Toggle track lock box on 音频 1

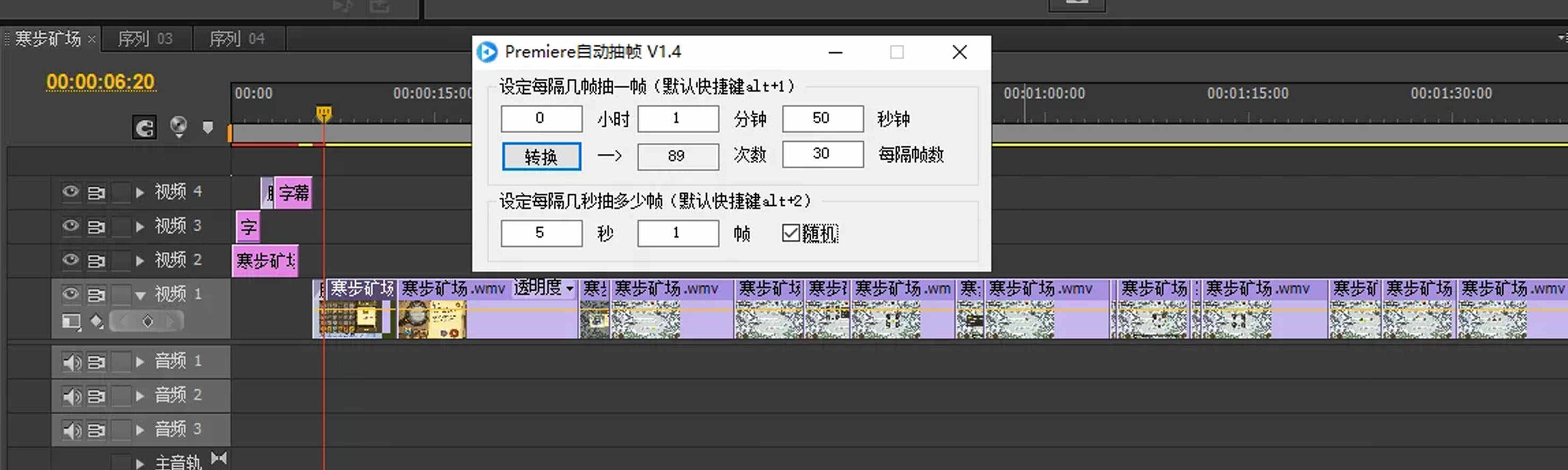121,362
